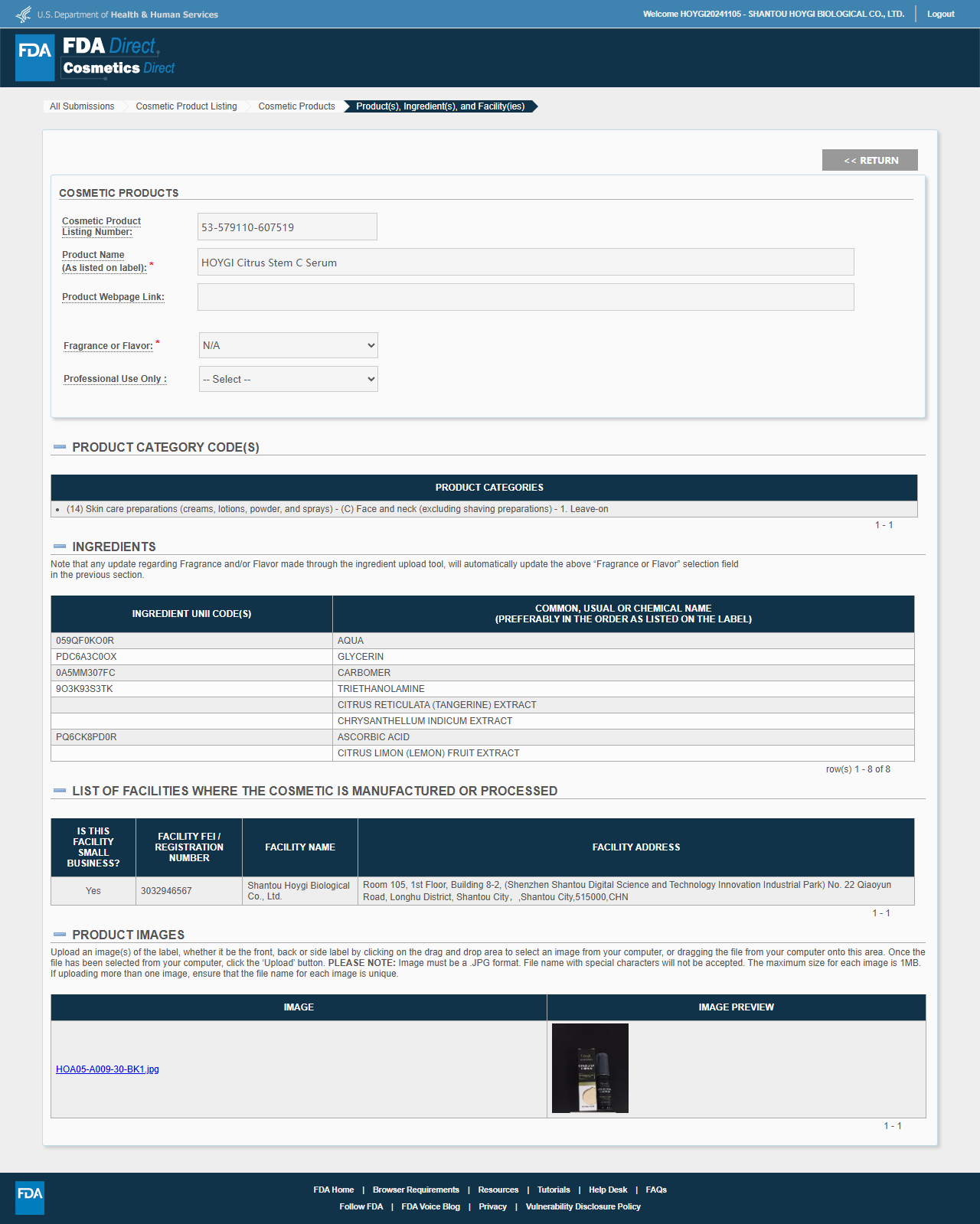
Task: Click the 'row(s) 1 - 8 of 8' pagination text
Action: coord(858,769)
